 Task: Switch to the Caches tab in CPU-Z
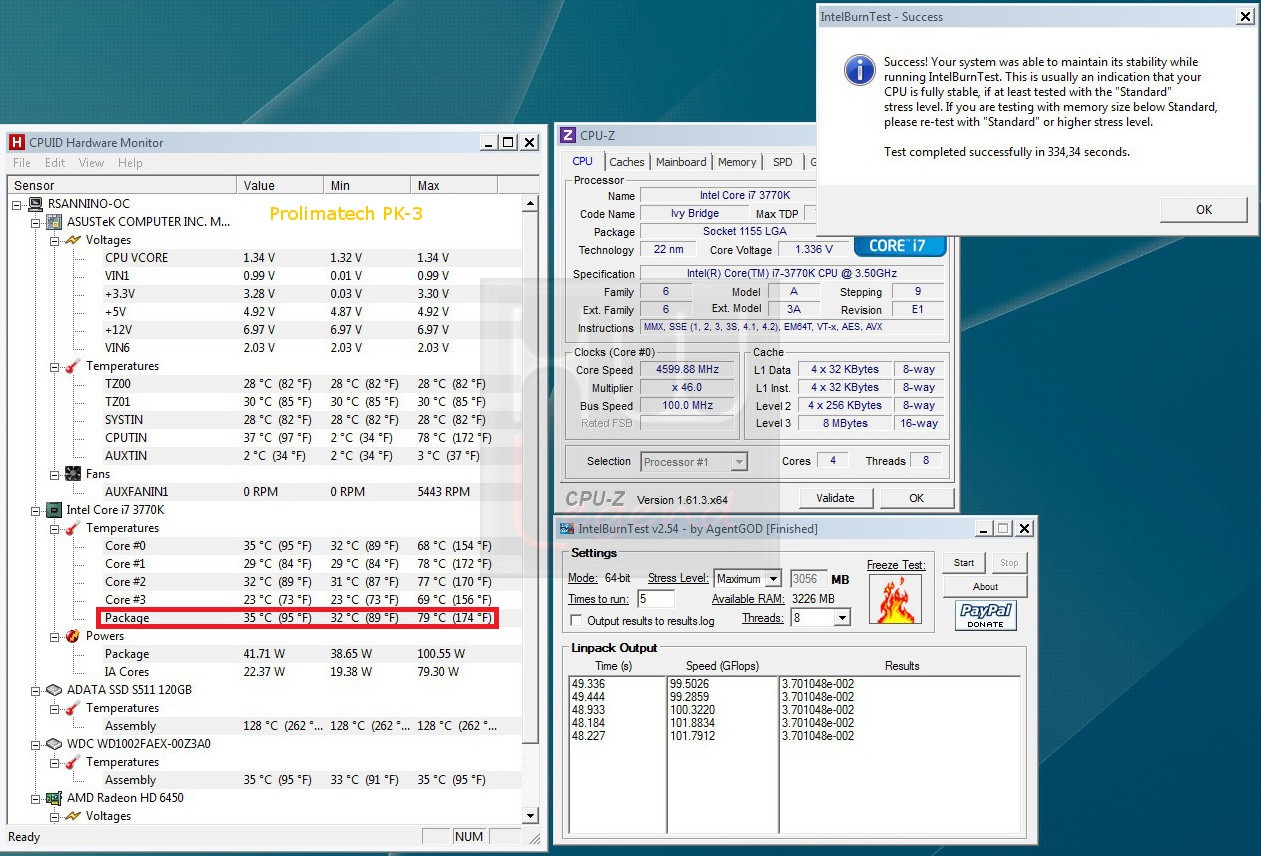[x=627, y=162]
